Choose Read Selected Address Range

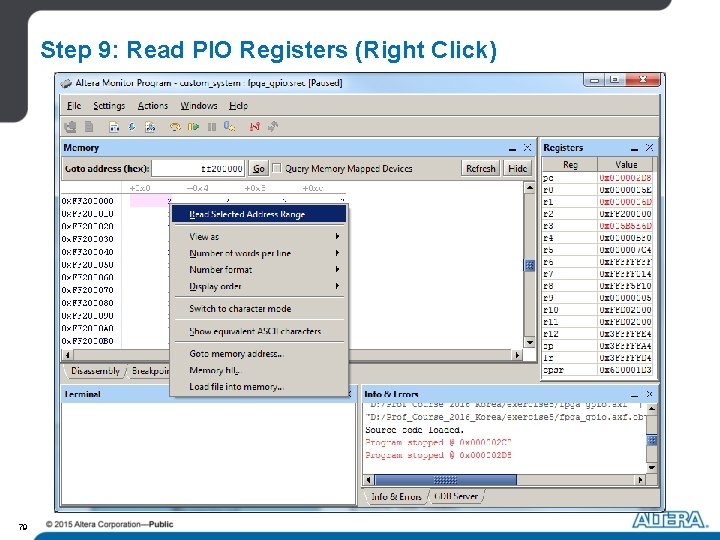(259, 214)
